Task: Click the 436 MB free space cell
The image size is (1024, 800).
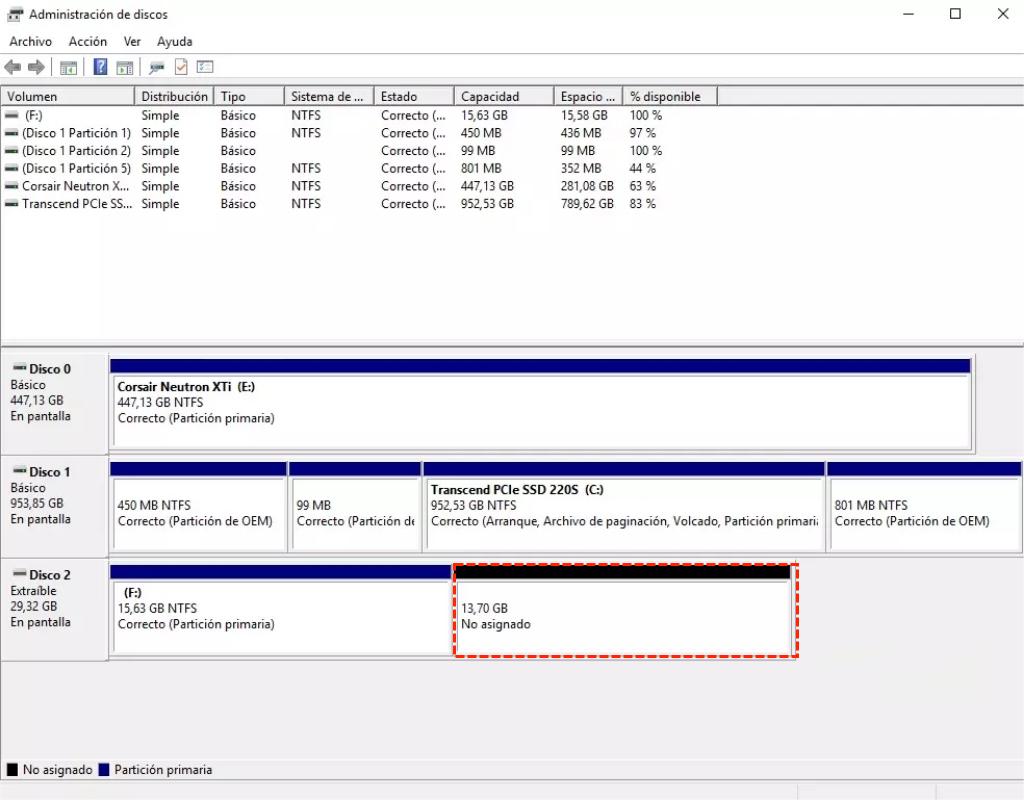Action: (581, 133)
